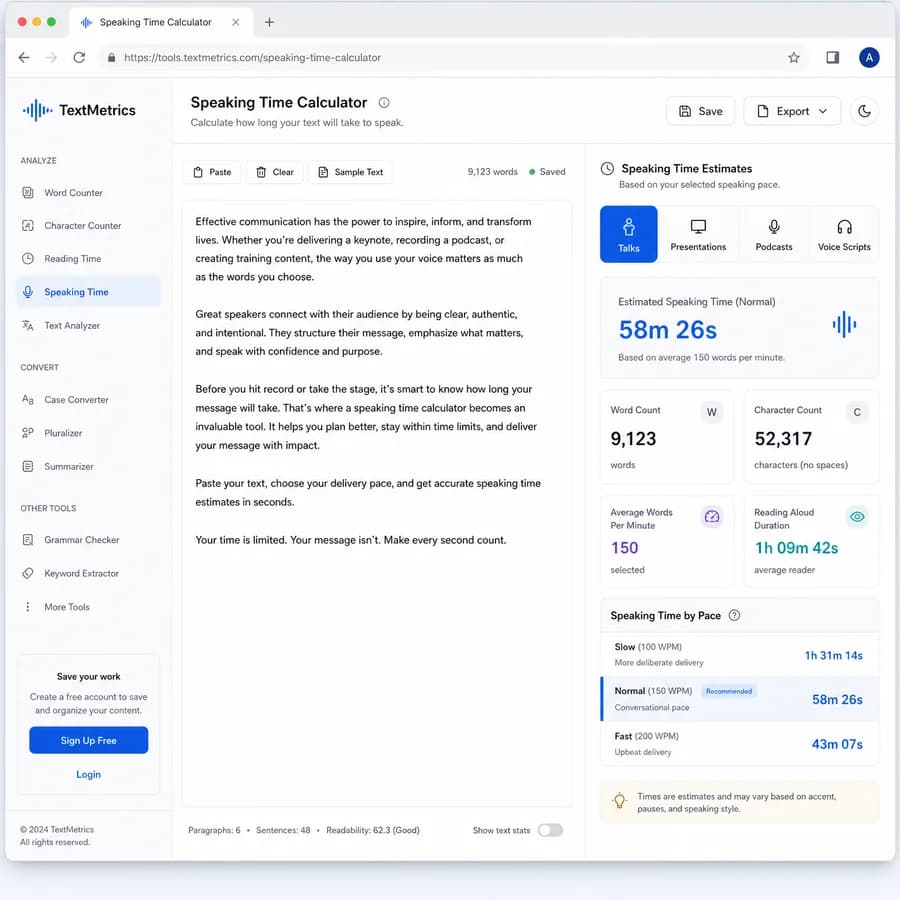
Task: Click the Keyword Extractor tag icon
Action: 28,573
